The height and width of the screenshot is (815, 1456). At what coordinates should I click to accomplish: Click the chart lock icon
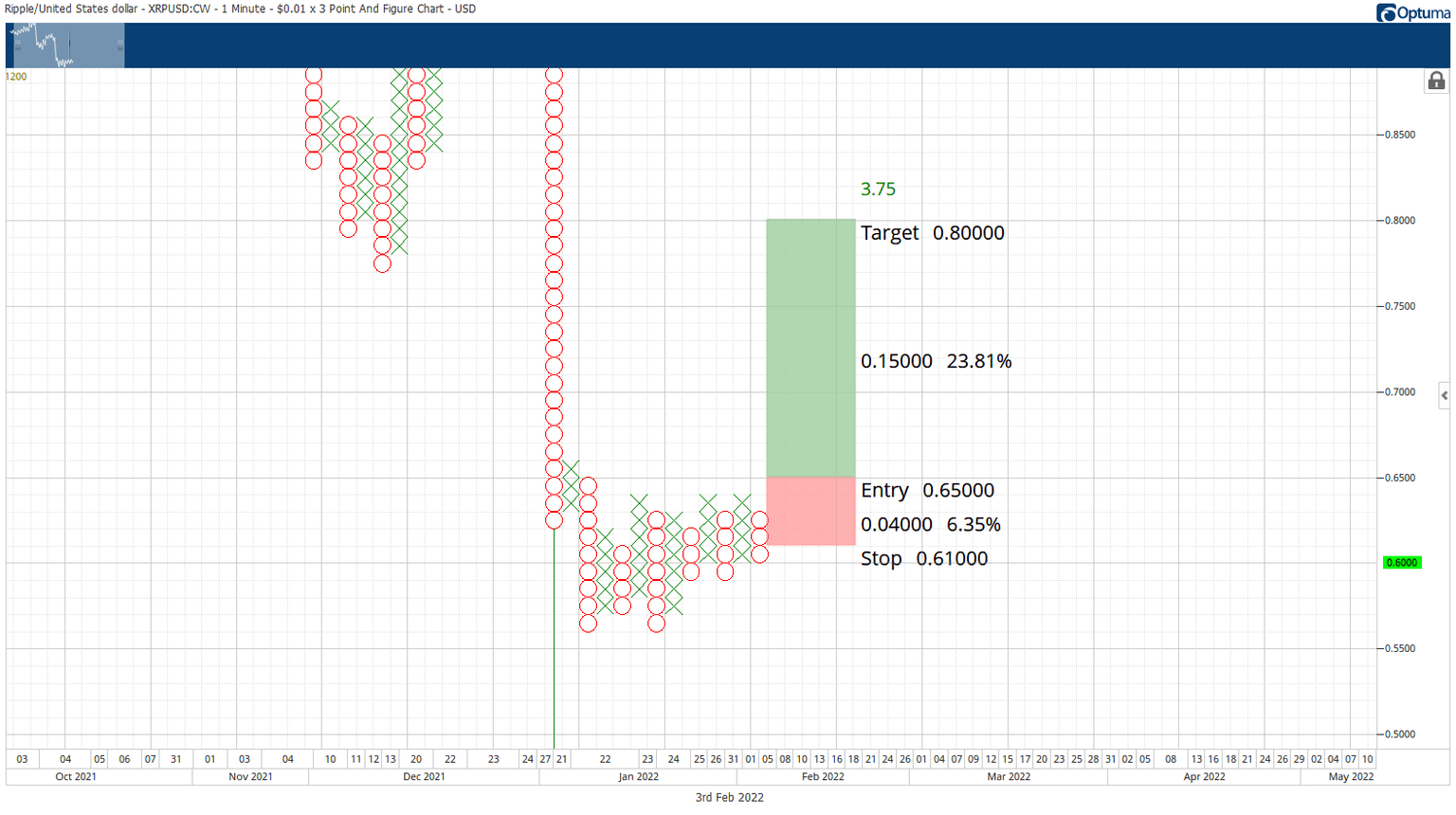1436,81
